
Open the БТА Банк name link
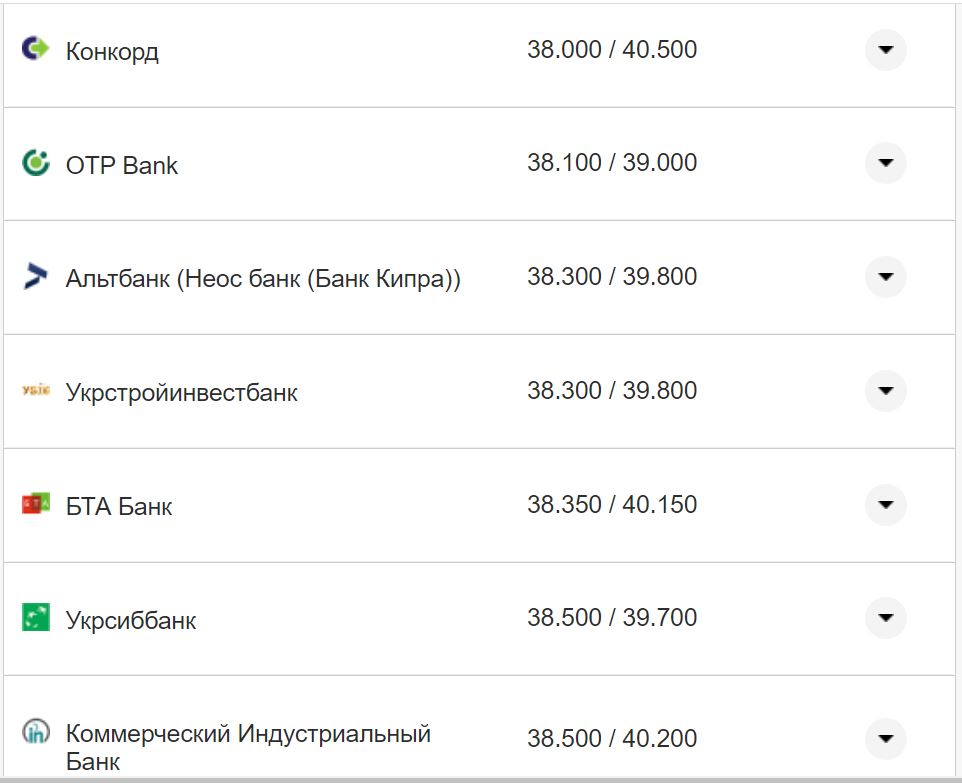(x=118, y=506)
